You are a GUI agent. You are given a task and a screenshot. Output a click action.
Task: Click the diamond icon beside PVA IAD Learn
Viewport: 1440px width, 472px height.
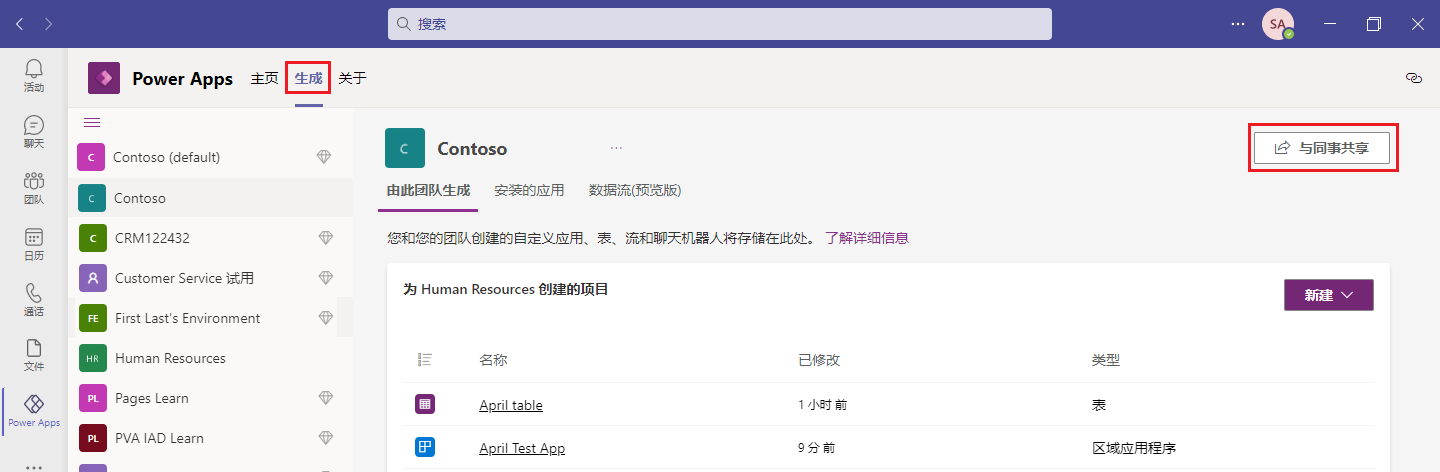pos(324,438)
